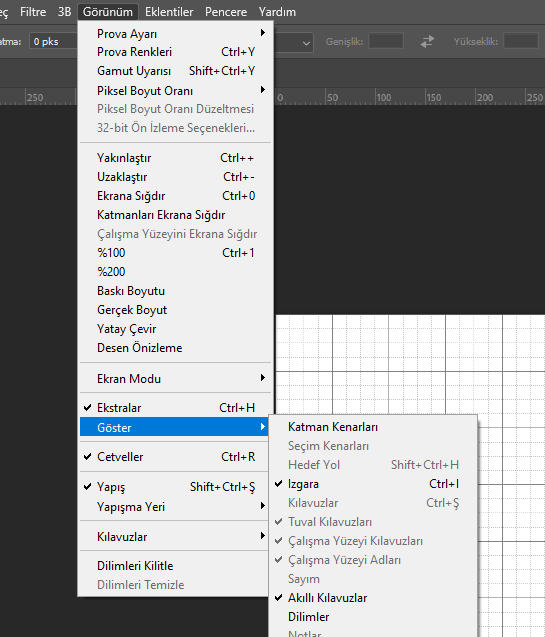Screen dimensions: 545x637
Task: Toggle the Ekstralar extras option
Action: pos(174,407)
